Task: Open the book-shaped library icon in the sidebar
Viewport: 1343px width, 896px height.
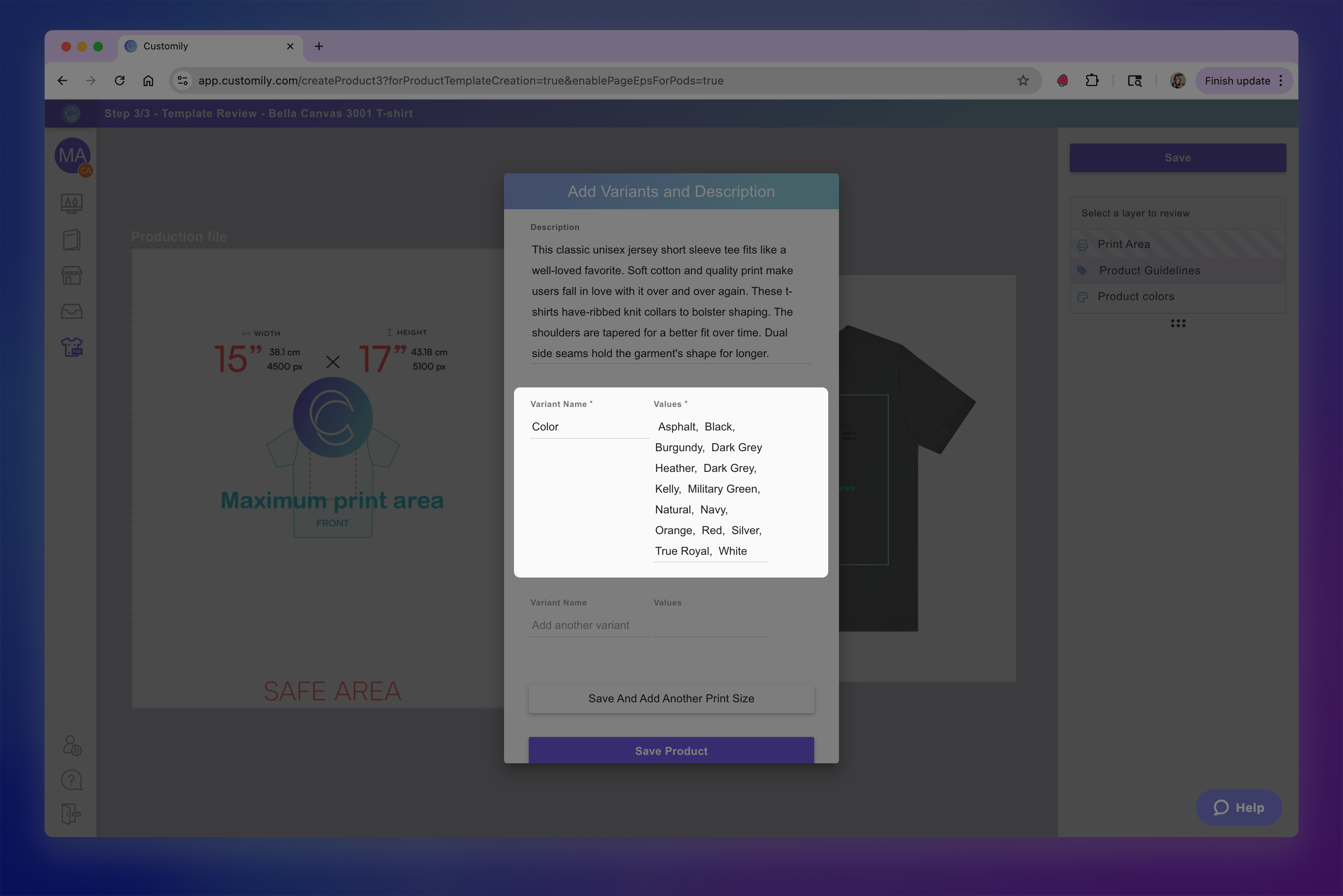Action: [71, 240]
